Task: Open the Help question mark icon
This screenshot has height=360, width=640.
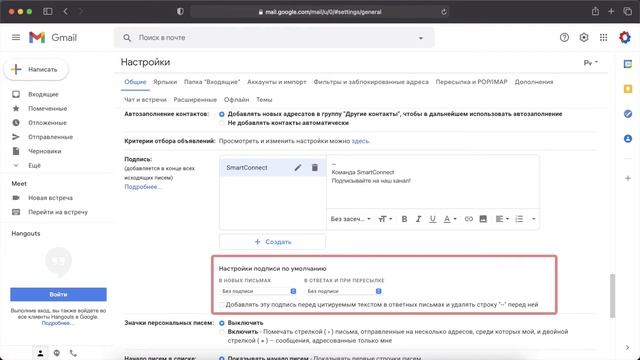Action: click(x=564, y=38)
